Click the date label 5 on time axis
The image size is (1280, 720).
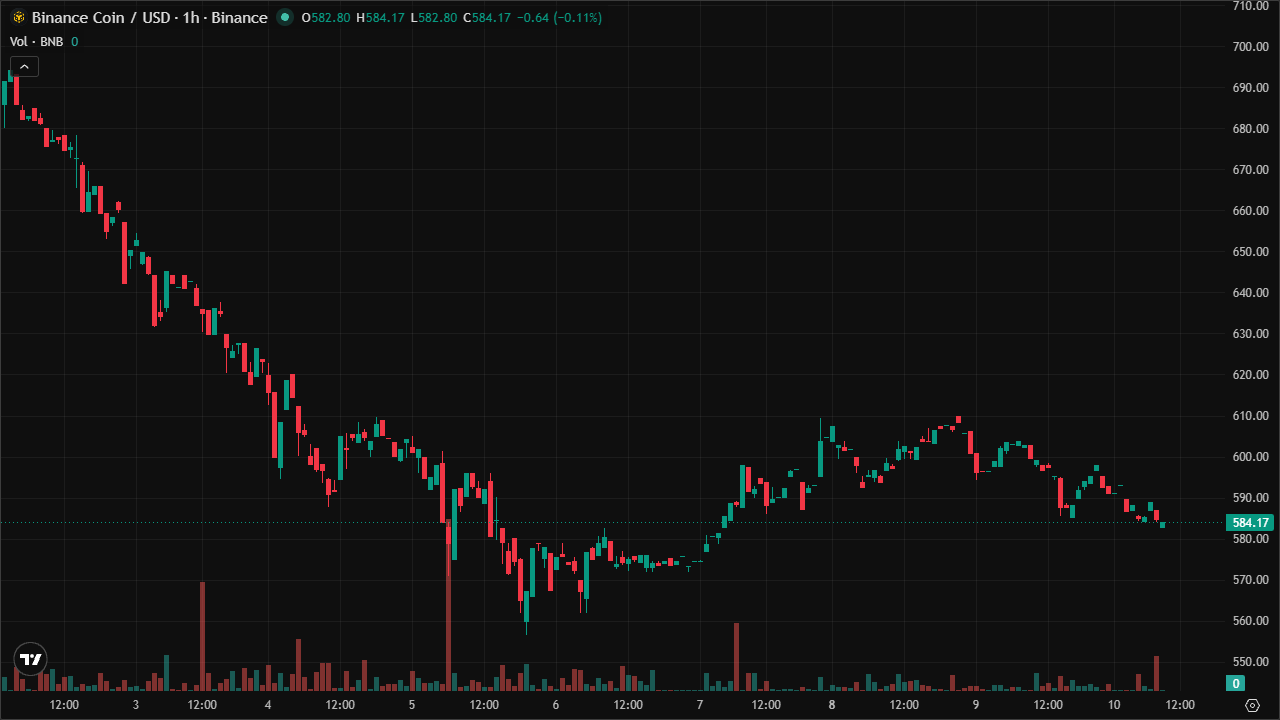pos(412,705)
